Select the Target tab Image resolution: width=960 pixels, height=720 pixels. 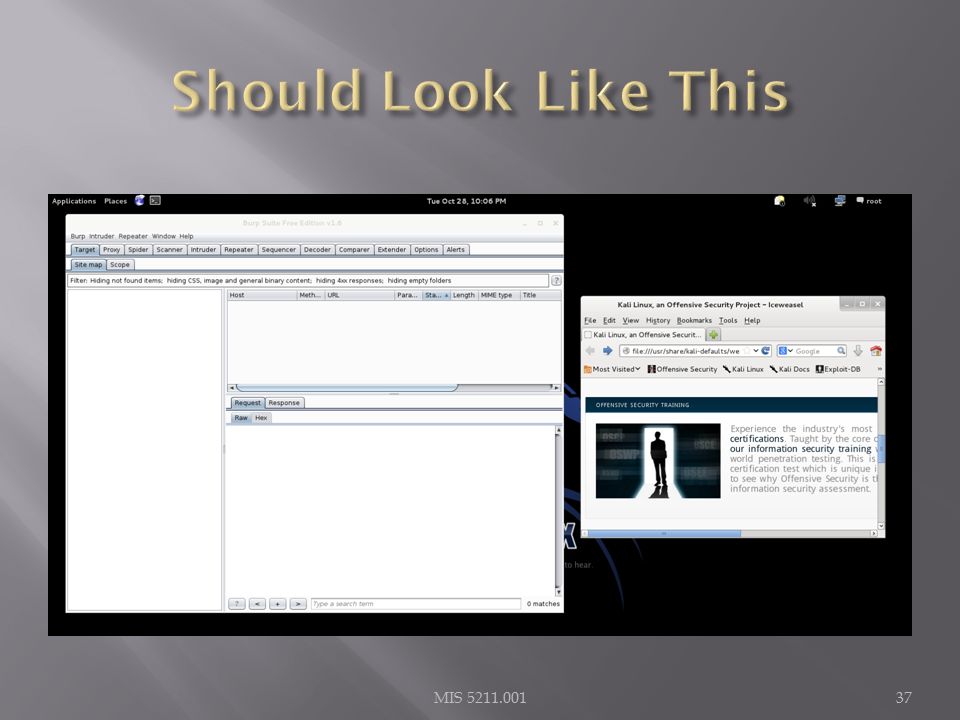[x=84, y=250]
